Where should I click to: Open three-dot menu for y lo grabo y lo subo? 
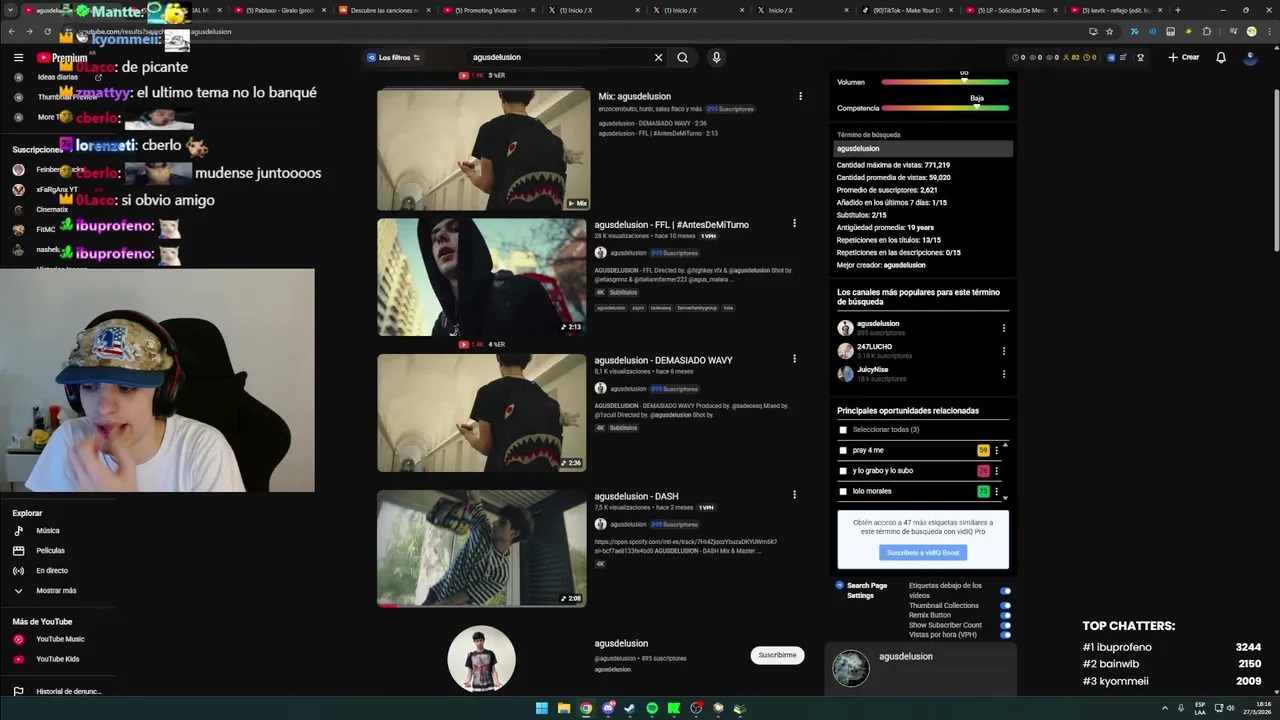(996, 471)
